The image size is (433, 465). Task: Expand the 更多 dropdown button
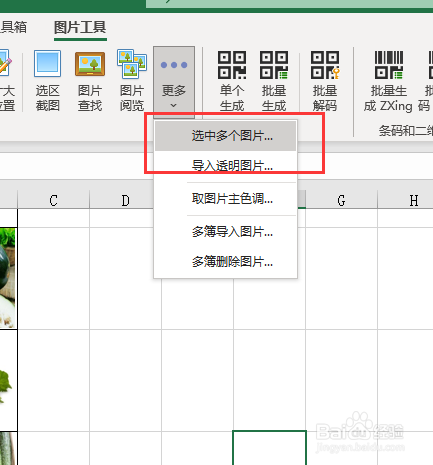174,82
